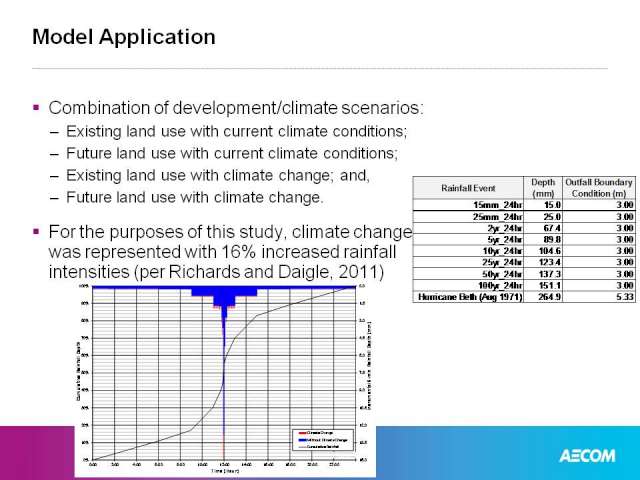Select the '50yr_24hr' row label
The width and height of the screenshot is (640, 480).
[500, 274]
